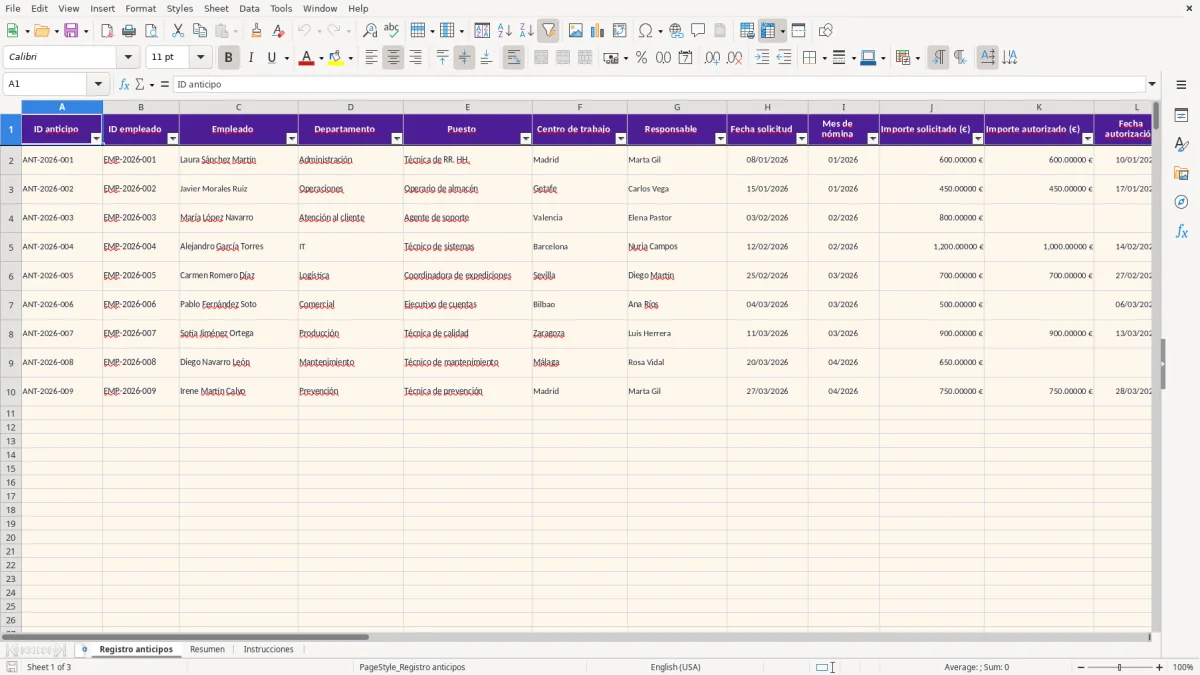
Task: Toggle Wrap Text
Action: coord(513,58)
